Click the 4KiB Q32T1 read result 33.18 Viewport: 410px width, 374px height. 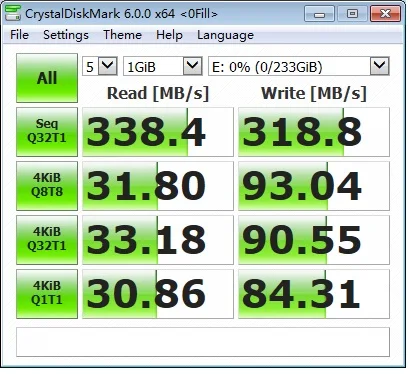coord(158,240)
